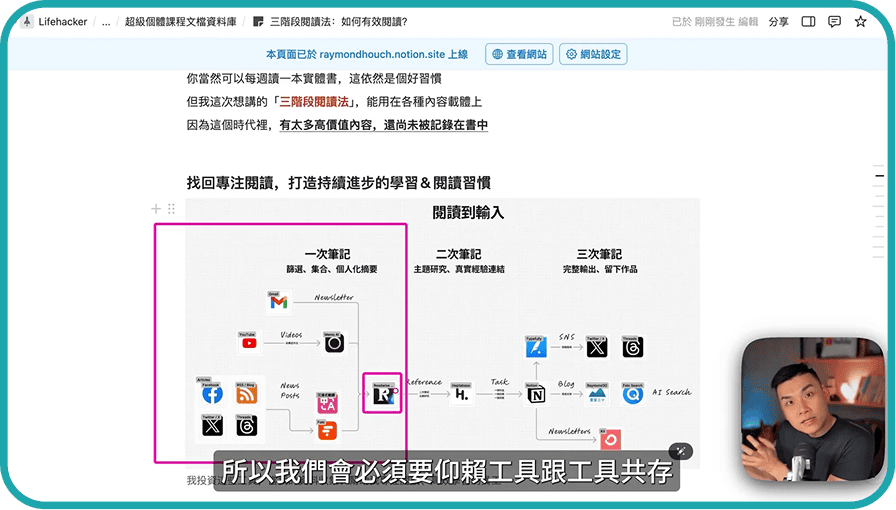The height and width of the screenshot is (510, 896).
Task: Click the Memo AI camera-lens icon next to Videos
Action: (334, 342)
